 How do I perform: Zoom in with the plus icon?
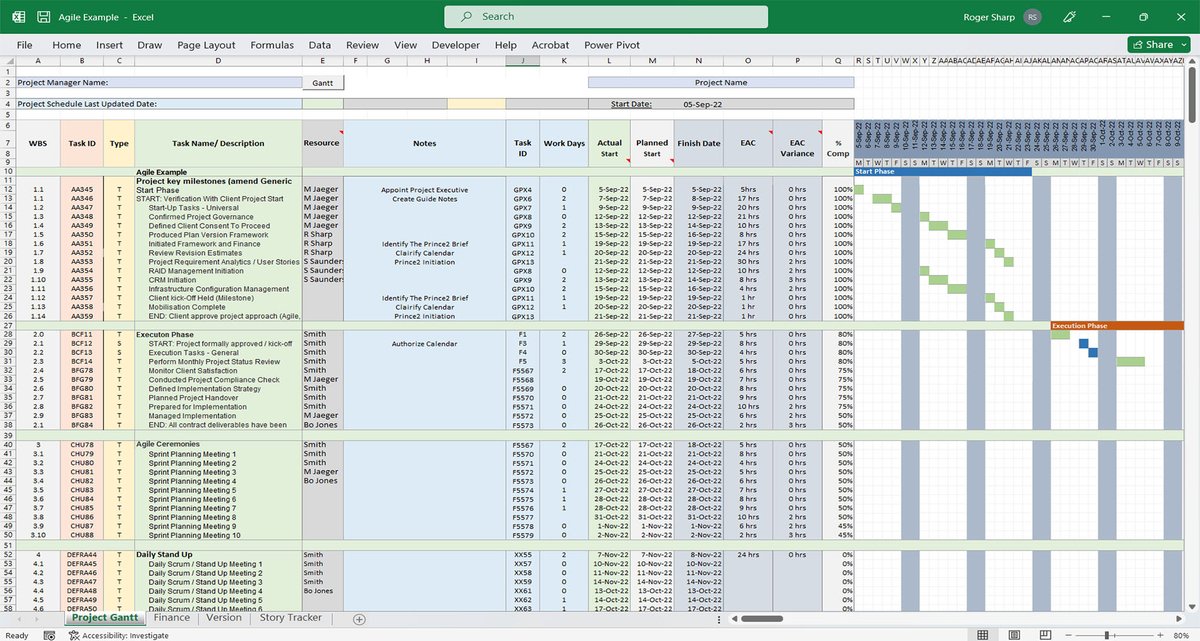(1162, 635)
